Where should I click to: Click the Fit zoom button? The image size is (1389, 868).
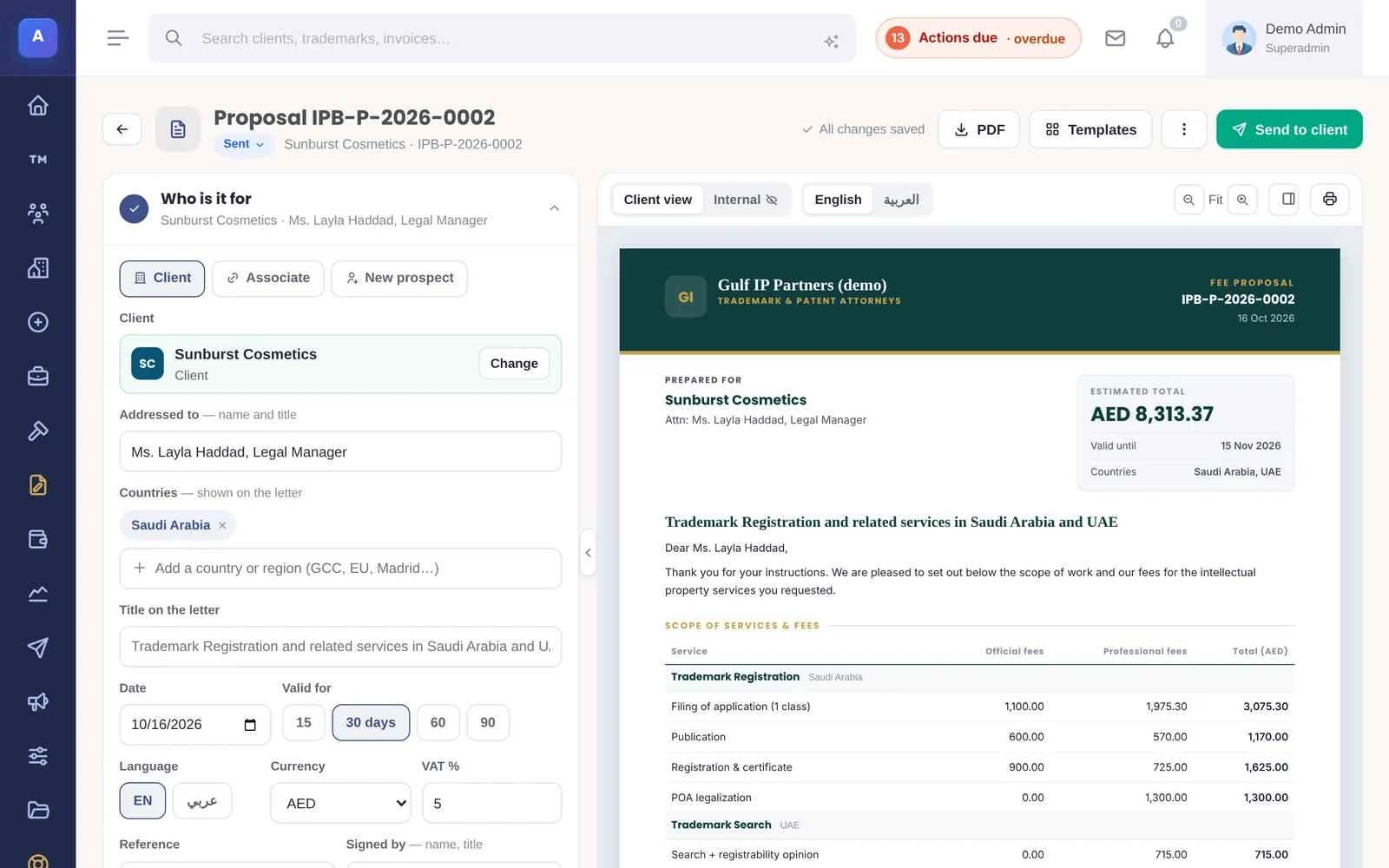[x=1215, y=200]
